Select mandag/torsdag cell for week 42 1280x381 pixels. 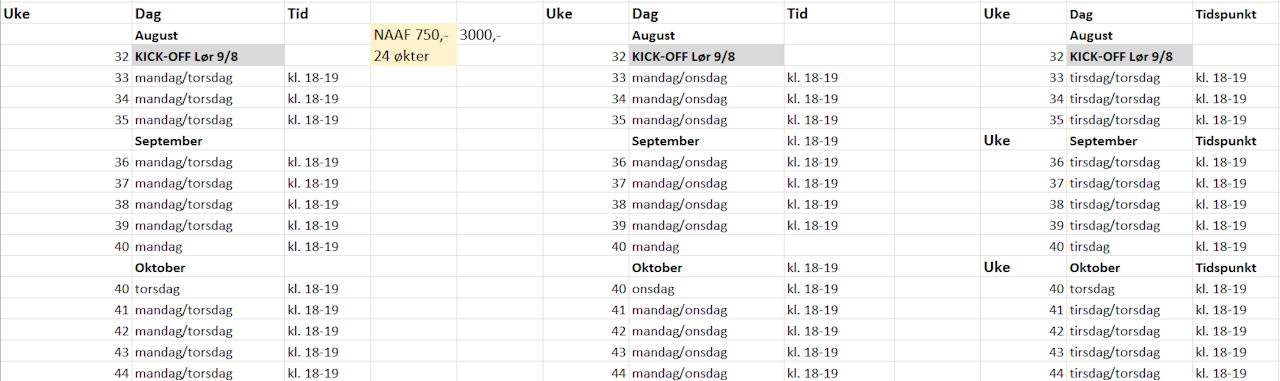tap(208, 331)
